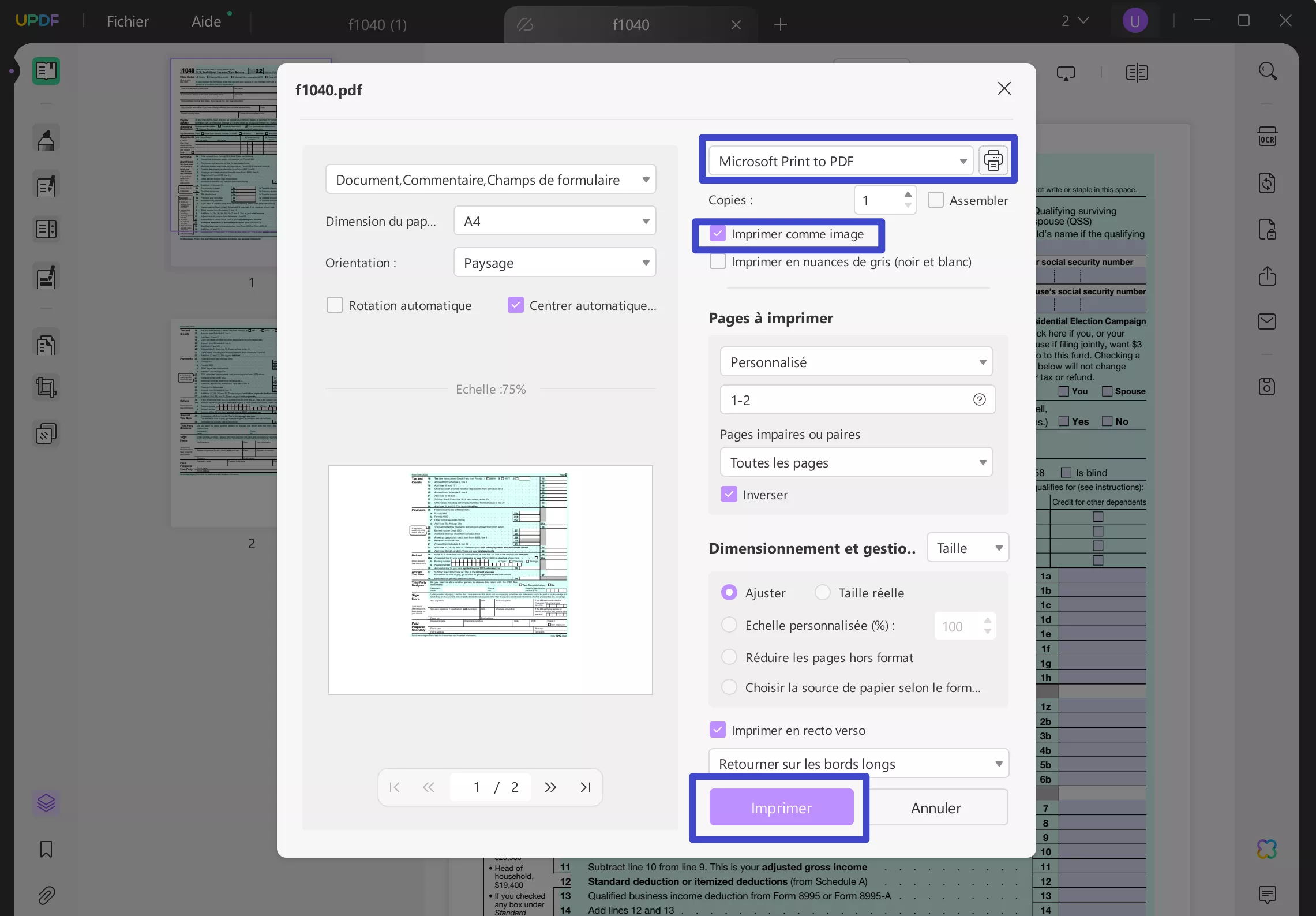Select the magnifier search icon
1316x916 pixels.
1267,70
